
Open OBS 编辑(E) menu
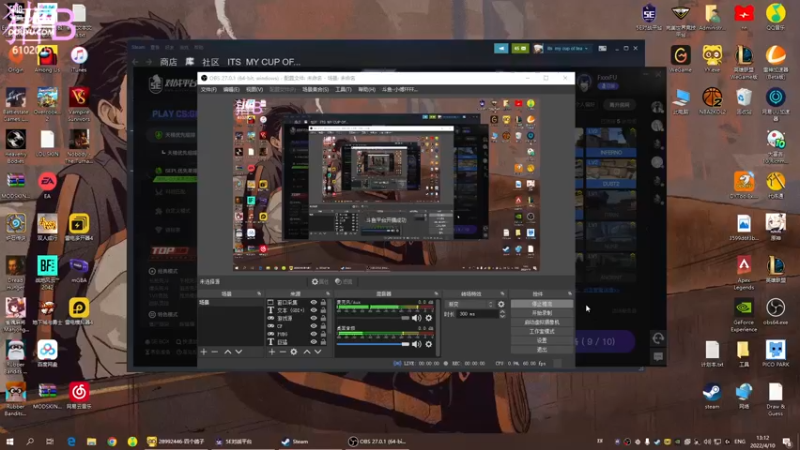click(231, 89)
